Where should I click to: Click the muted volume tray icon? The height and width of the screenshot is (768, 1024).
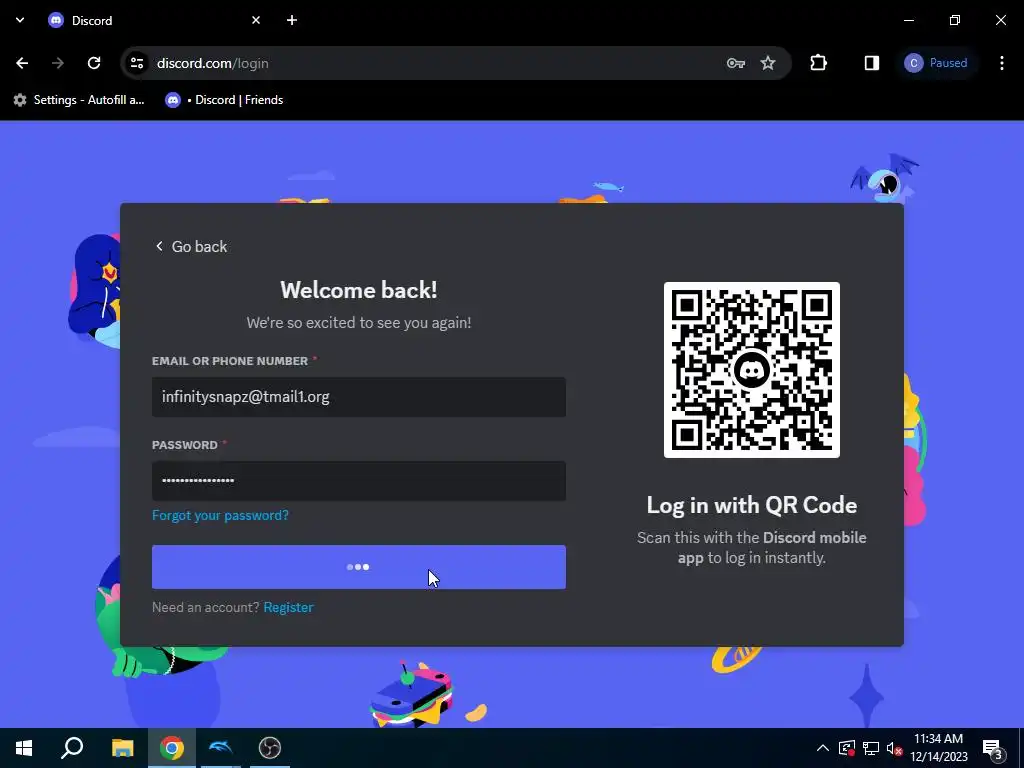(895, 748)
